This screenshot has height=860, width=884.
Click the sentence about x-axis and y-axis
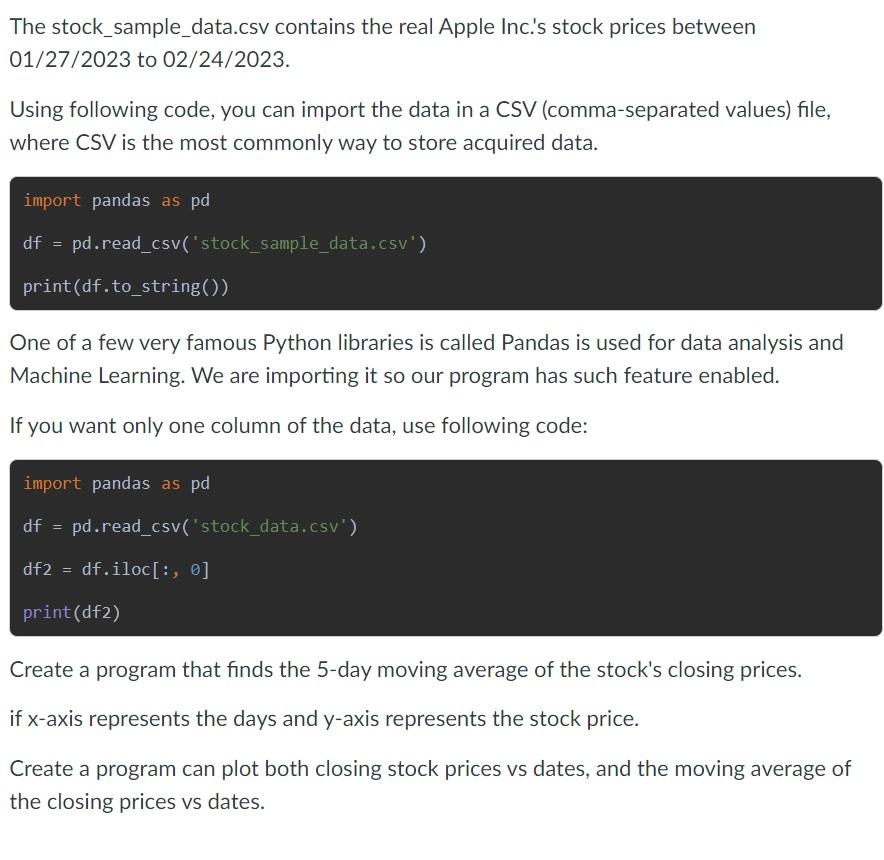[x=323, y=719]
